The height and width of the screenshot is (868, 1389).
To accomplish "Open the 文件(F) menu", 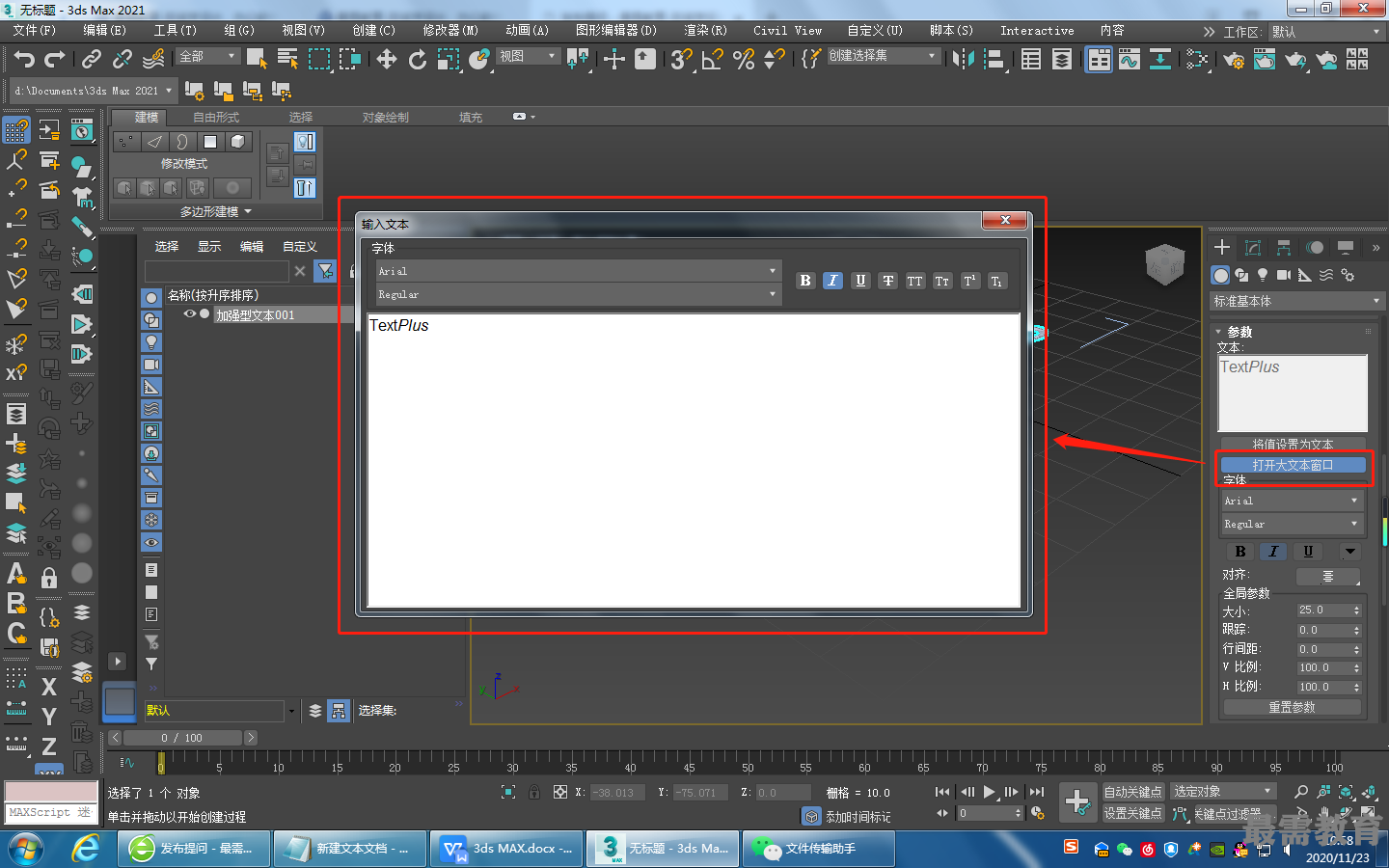I will pos(35,31).
